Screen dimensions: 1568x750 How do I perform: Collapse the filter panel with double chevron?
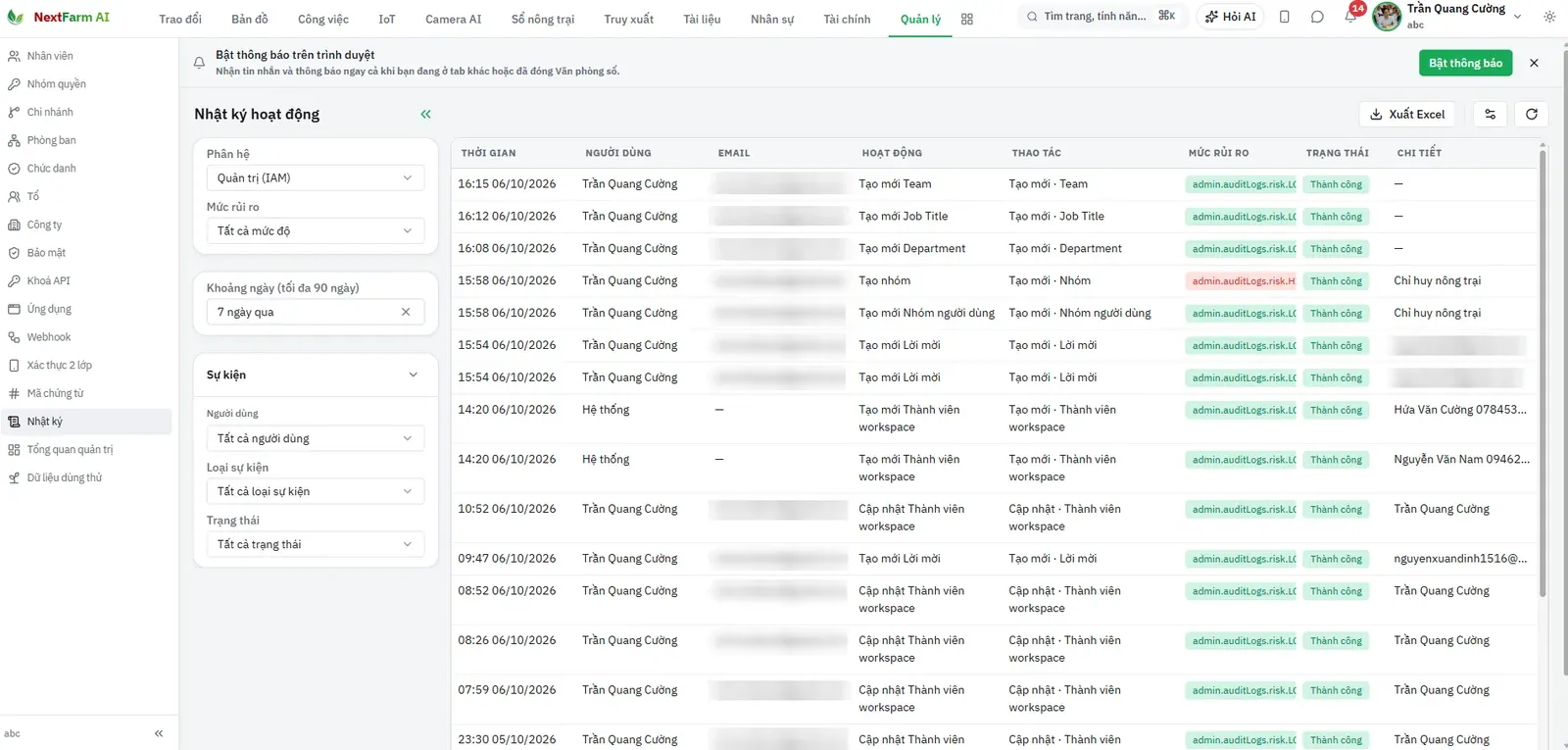tap(426, 114)
